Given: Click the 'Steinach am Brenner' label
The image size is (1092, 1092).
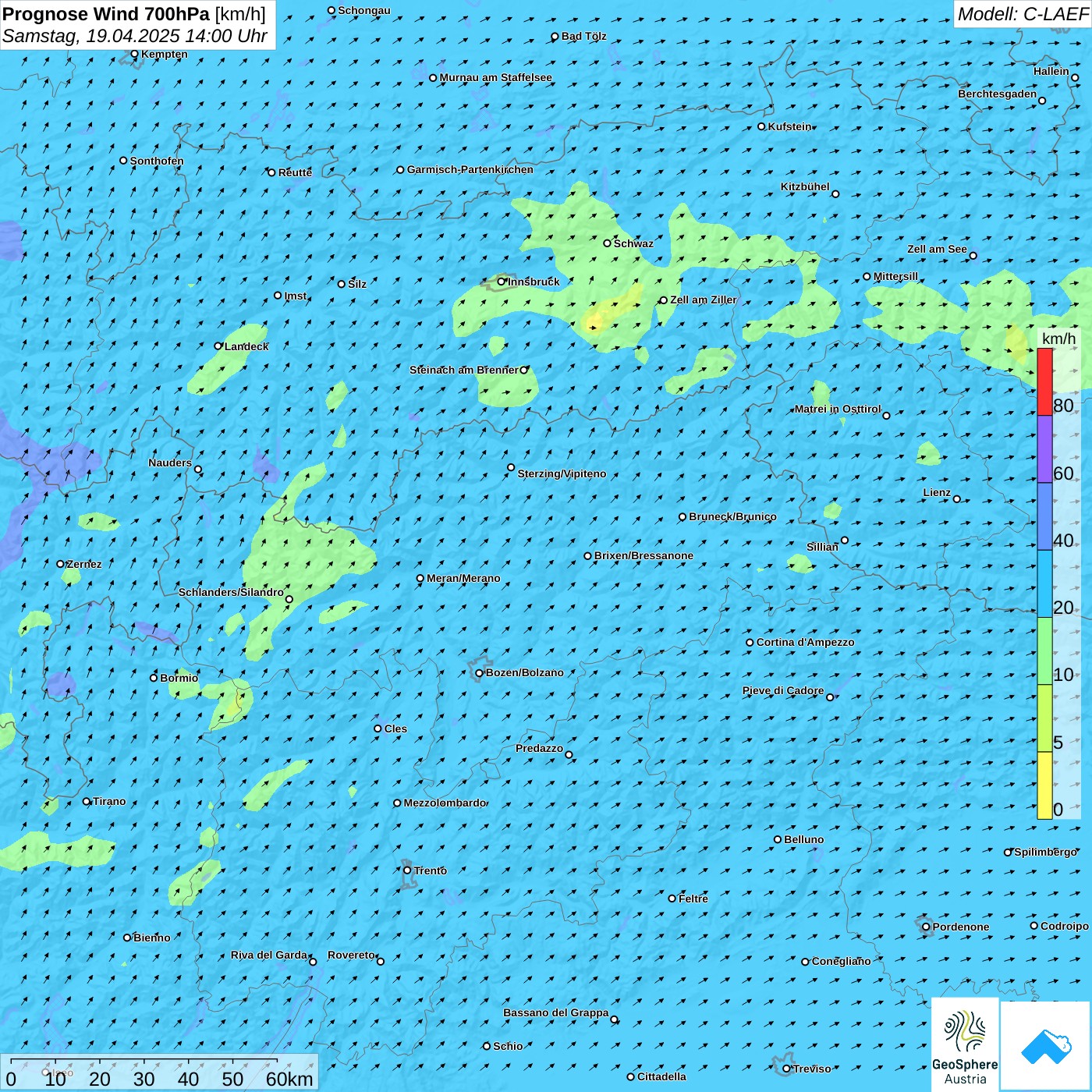Looking at the screenshot, I should tap(464, 370).
